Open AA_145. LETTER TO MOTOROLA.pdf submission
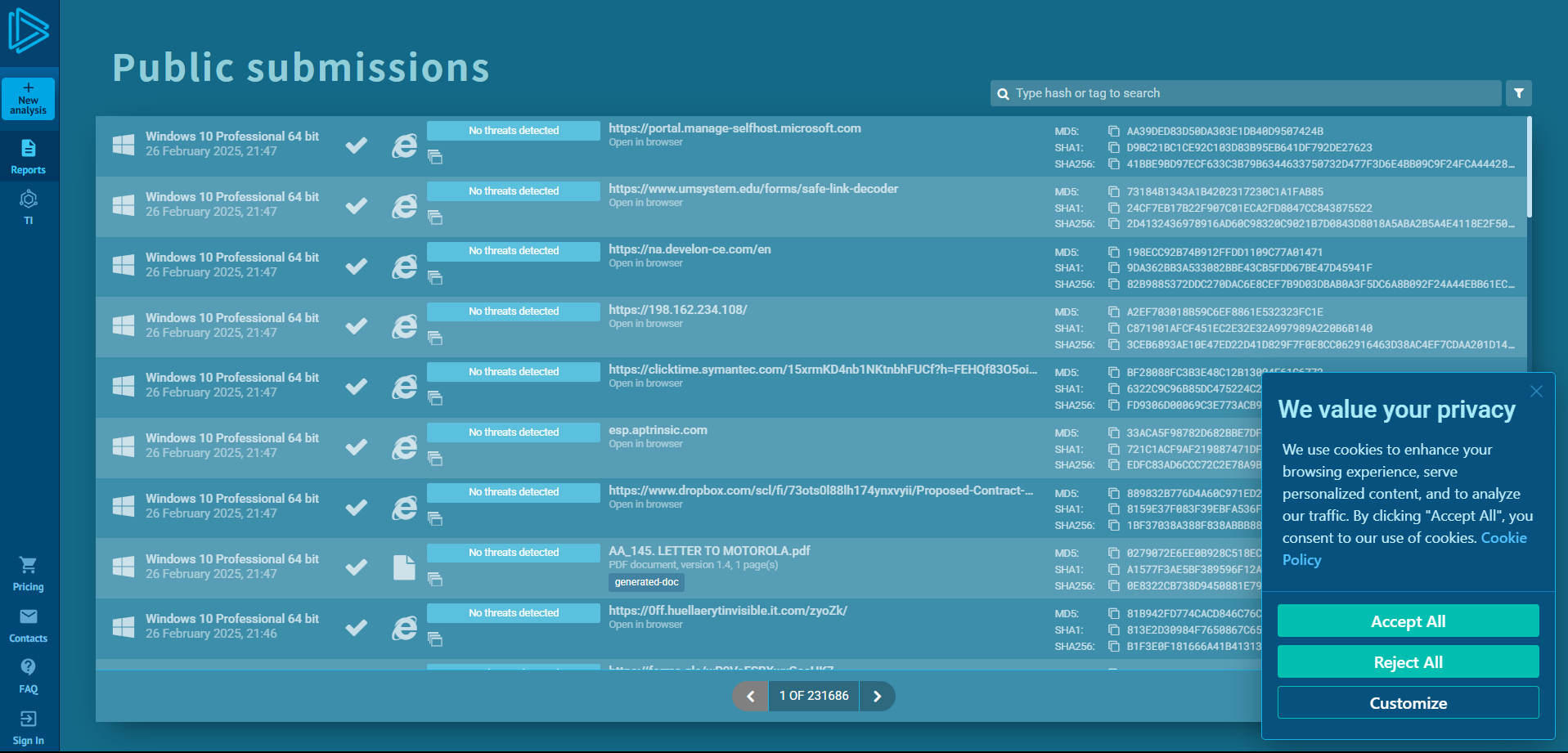Screen dimensions: 1568x753 click(709, 551)
